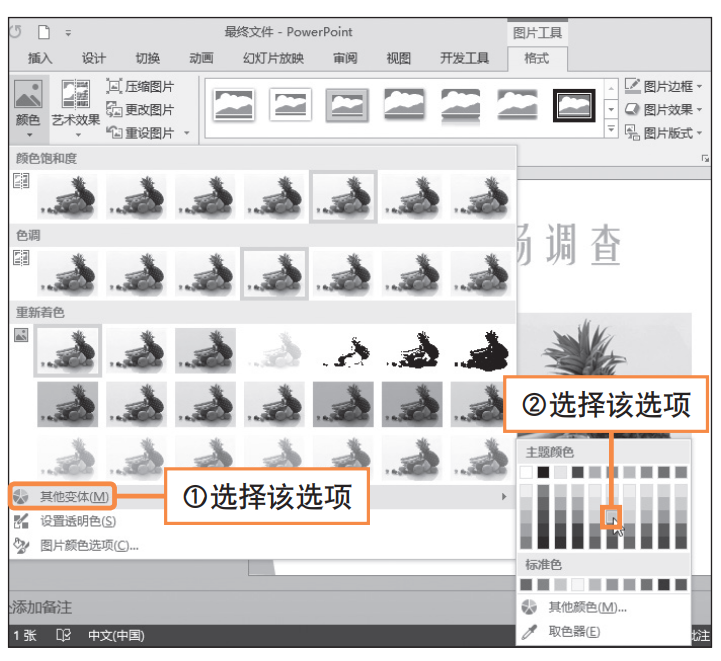
Task: Pick the black swatch in 主题颜色 top row
Action: point(544,472)
